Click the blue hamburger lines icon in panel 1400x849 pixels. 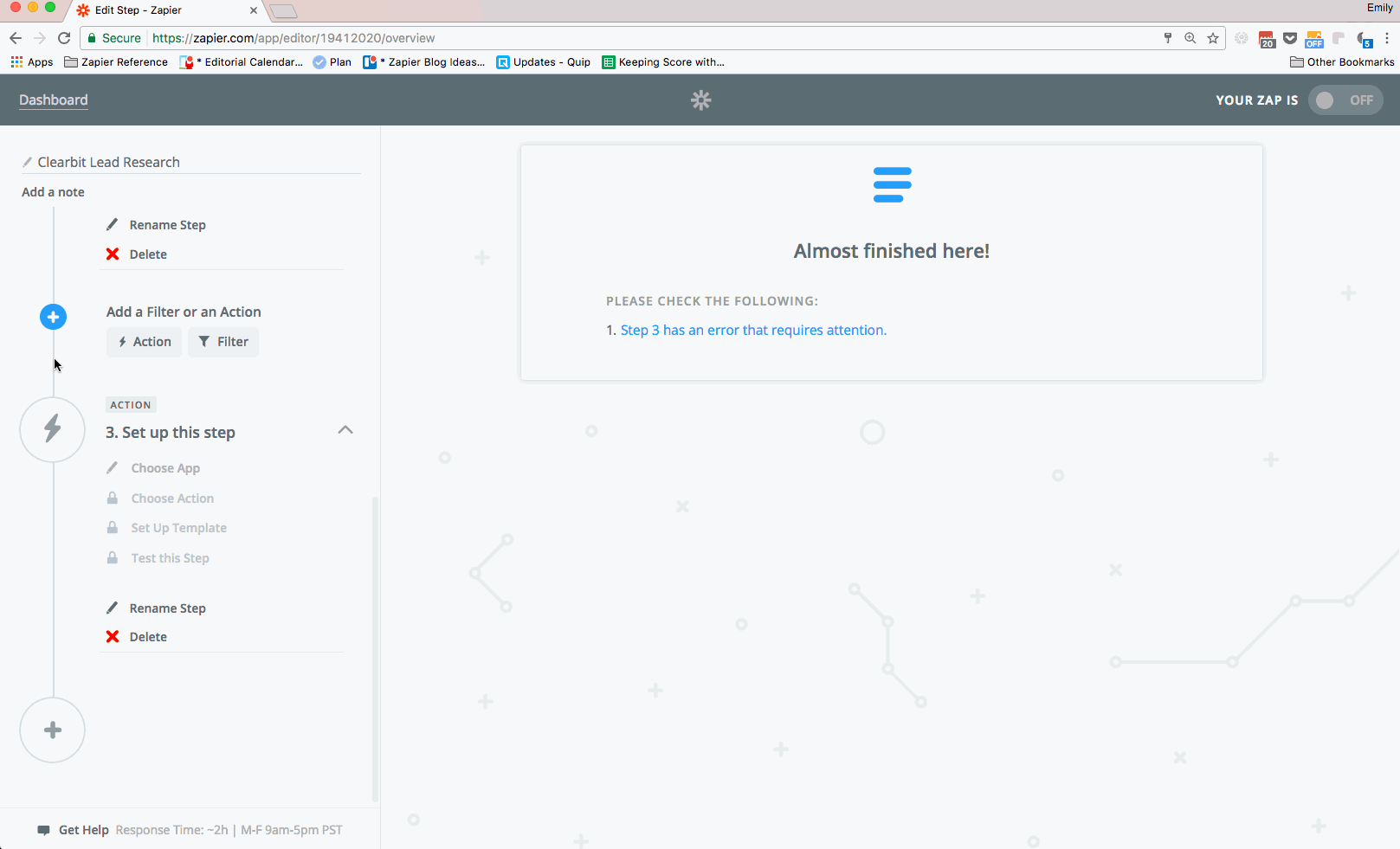pyautogui.click(x=892, y=184)
